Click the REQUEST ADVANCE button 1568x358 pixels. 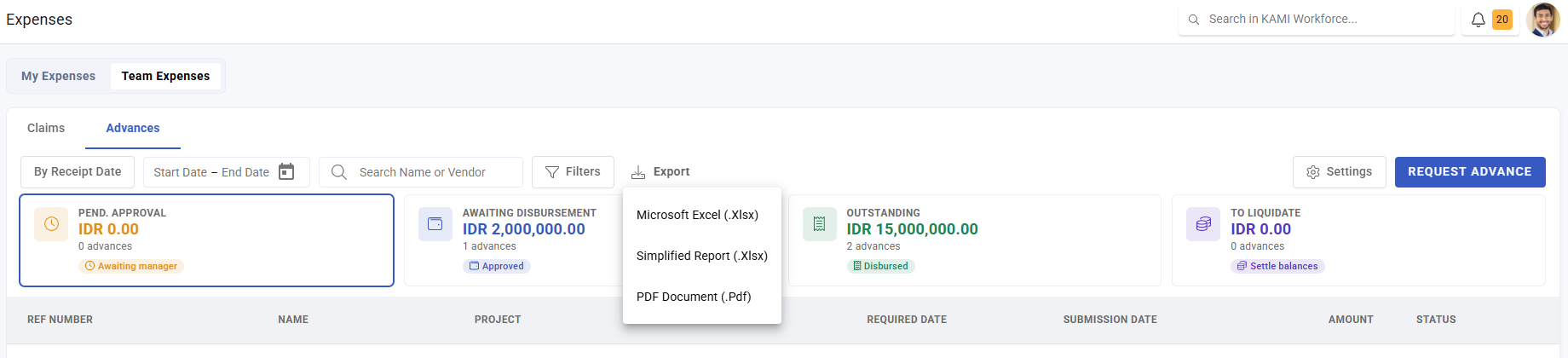(1470, 172)
